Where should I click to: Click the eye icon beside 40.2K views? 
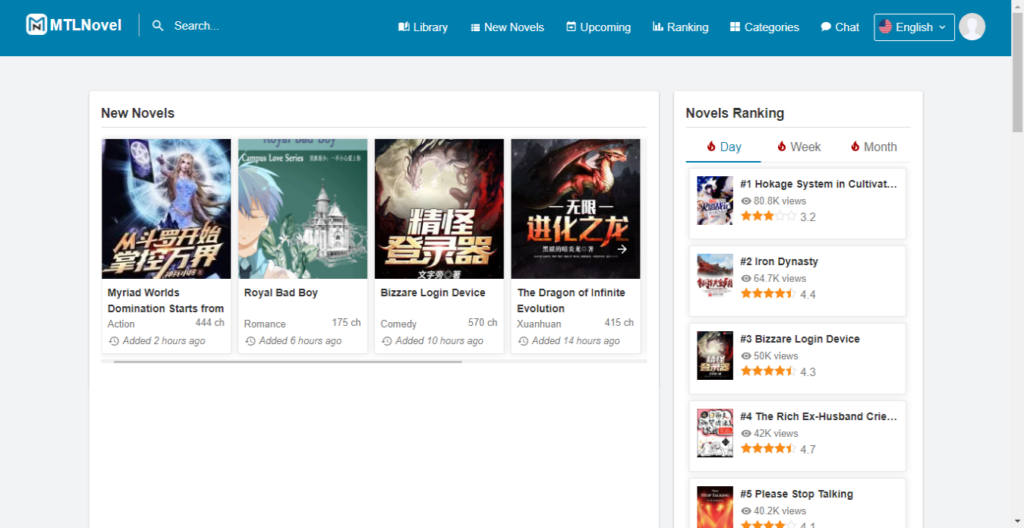(746, 511)
